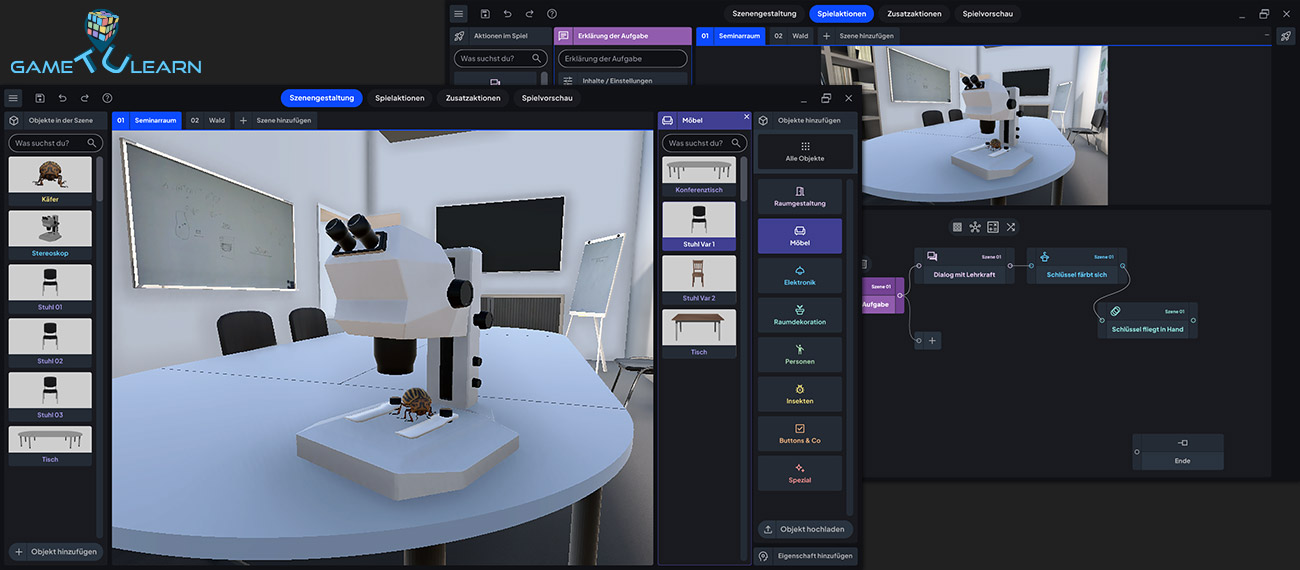The width and height of the screenshot is (1300, 570).
Task: Click the fit-to-frame icon in node graph toolbar
Action: point(993,227)
